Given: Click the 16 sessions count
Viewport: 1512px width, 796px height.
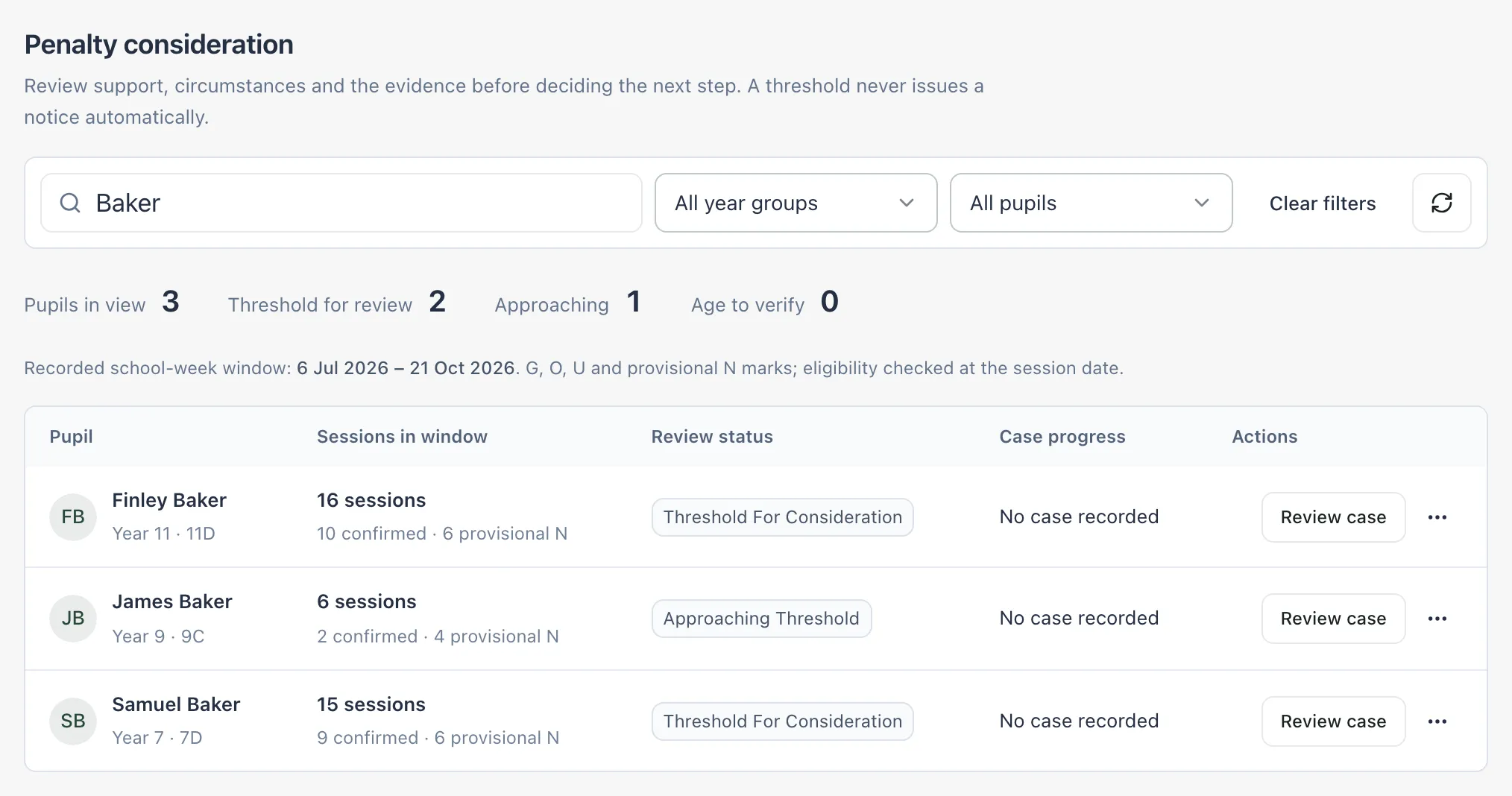Looking at the screenshot, I should pos(371,500).
